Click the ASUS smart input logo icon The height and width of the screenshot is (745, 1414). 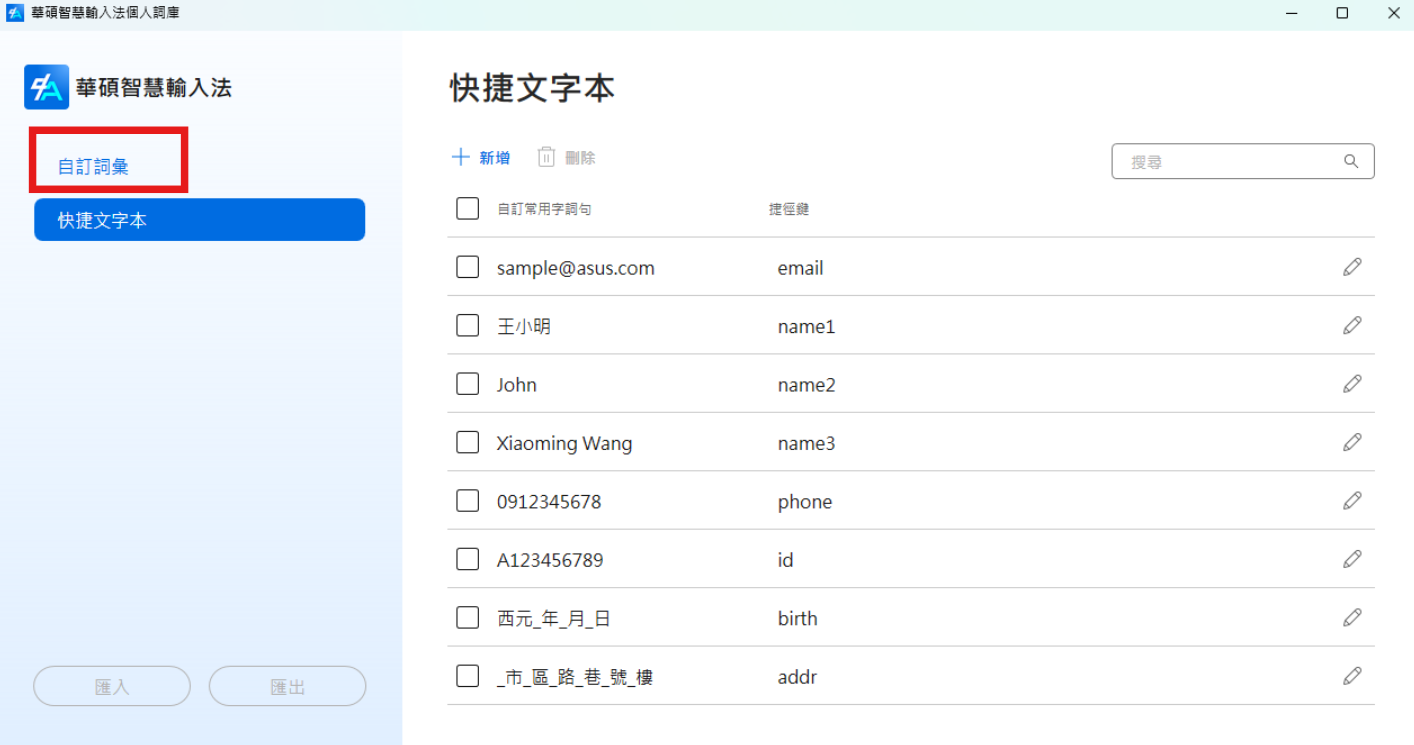tap(46, 87)
